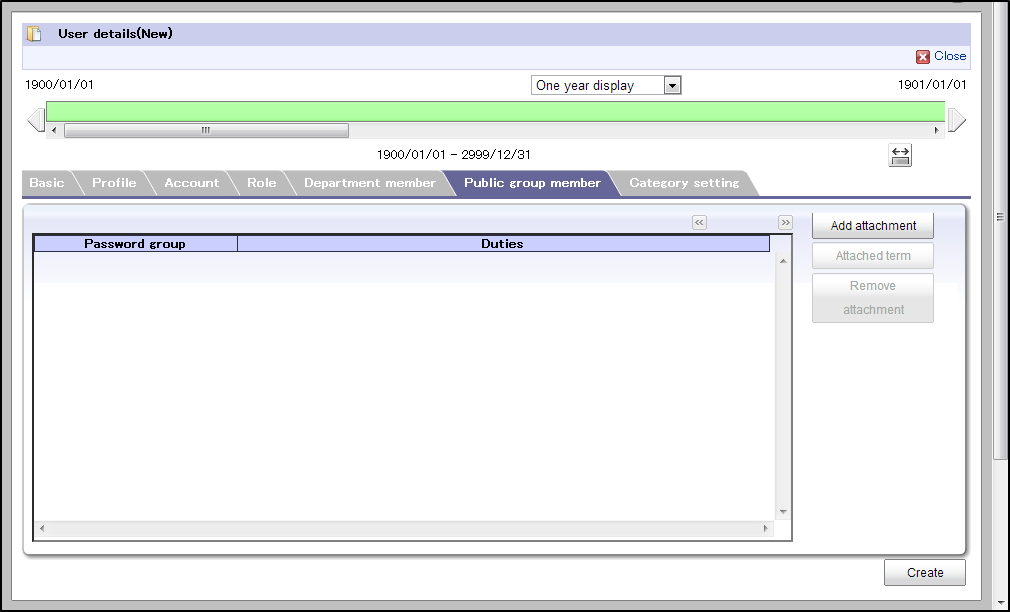Click the double left chevron button above the table

[699, 223]
